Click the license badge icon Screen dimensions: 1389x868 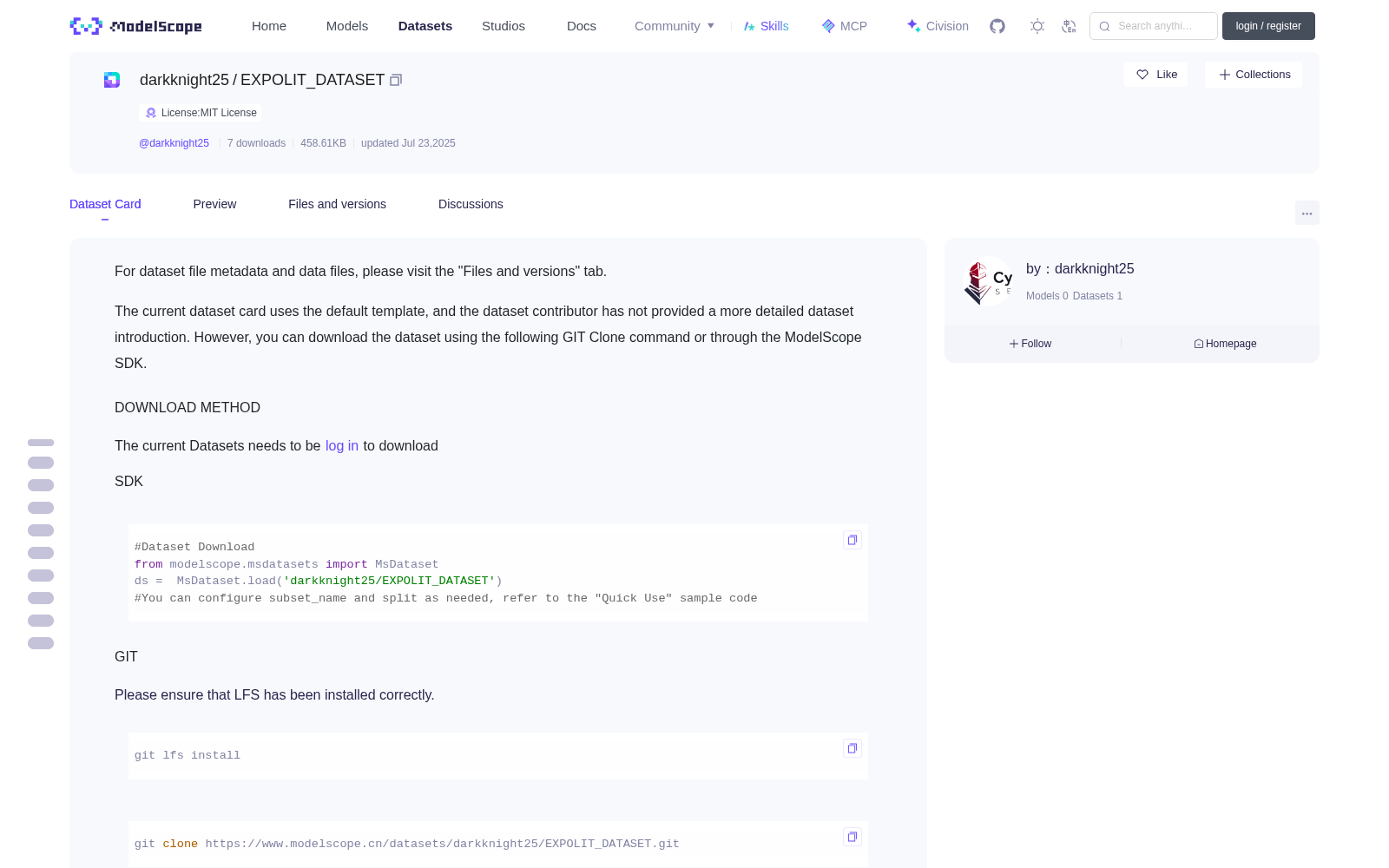coord(151,113)
